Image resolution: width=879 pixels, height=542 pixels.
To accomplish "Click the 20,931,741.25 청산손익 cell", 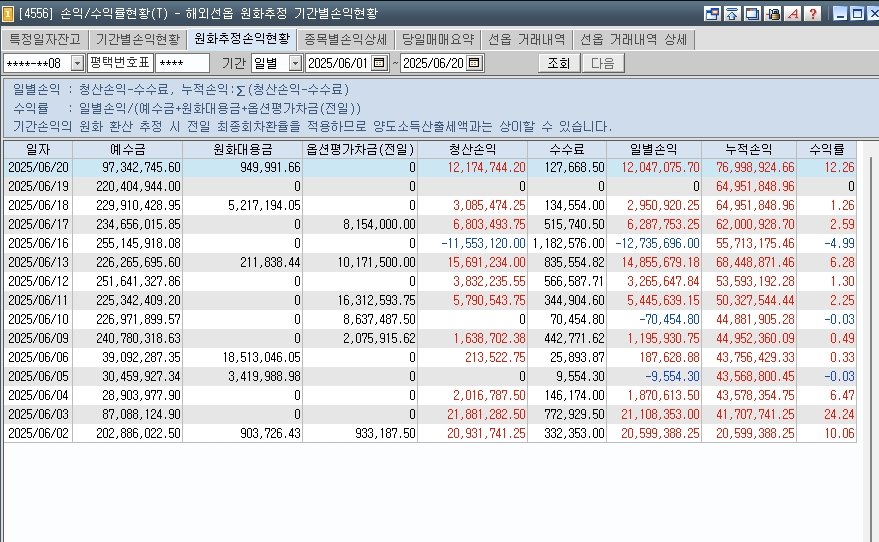I will coord(473,434).
